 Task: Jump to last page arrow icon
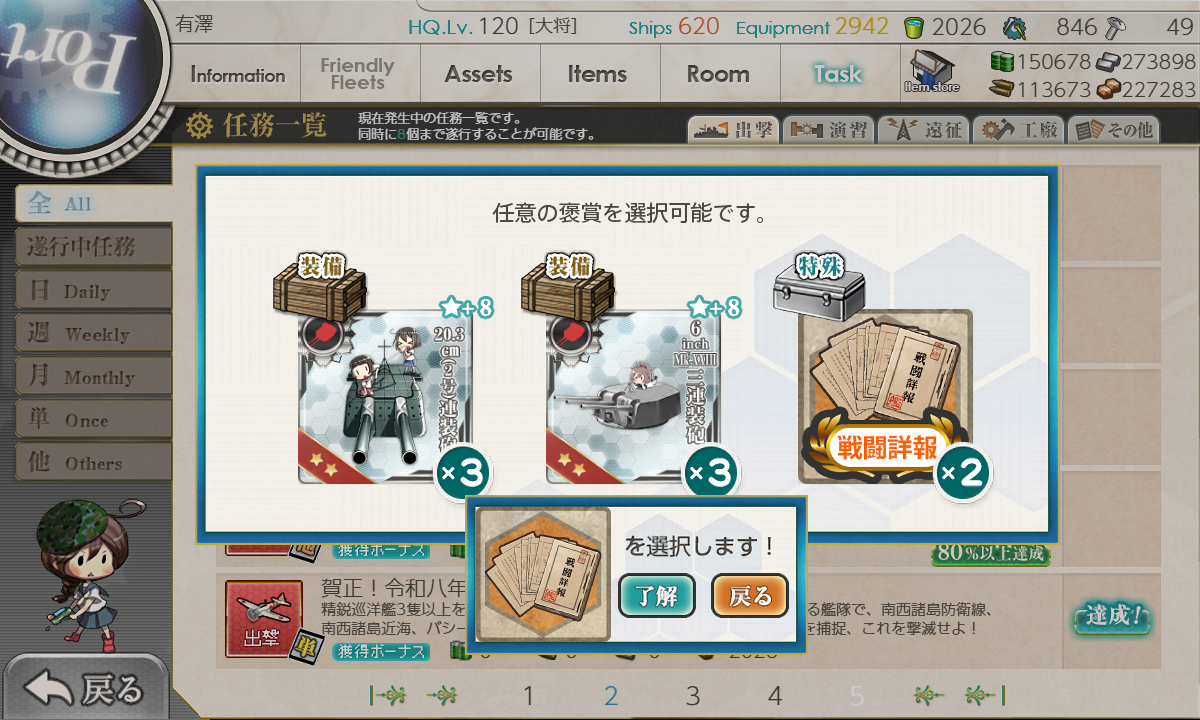pos(986,695)
